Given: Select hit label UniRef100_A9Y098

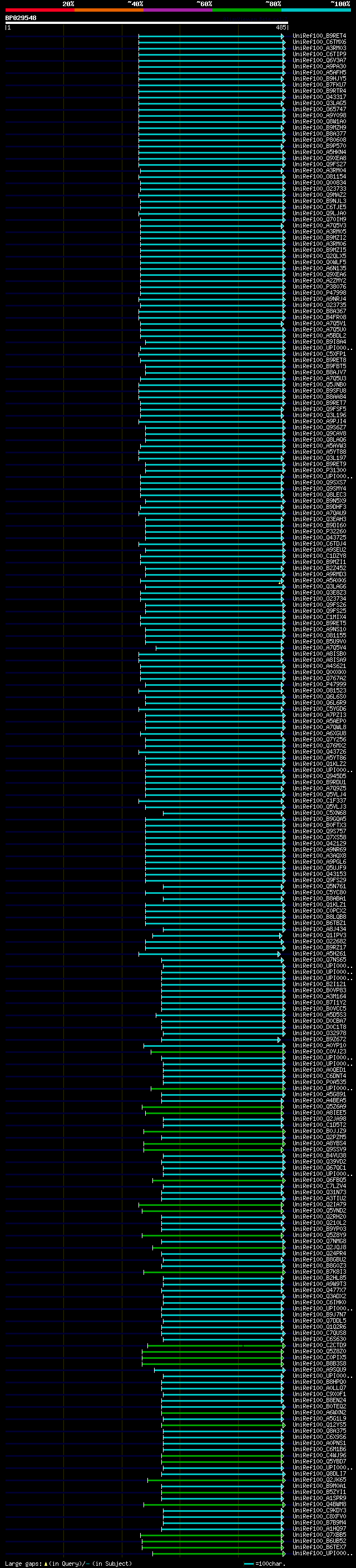Looking at the screenshot, I should (x=319, y=115).
